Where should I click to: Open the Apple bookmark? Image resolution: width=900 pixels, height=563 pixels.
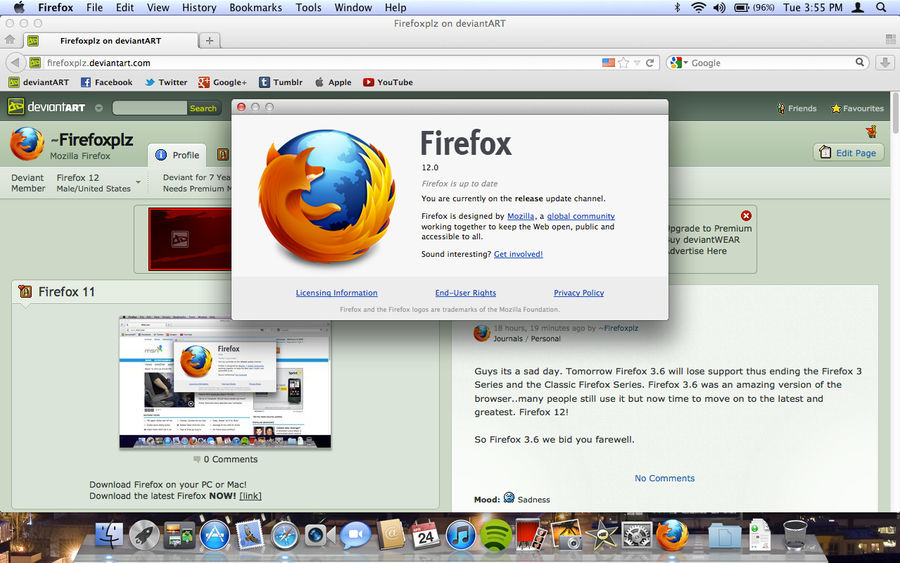[x=332, y=82]
